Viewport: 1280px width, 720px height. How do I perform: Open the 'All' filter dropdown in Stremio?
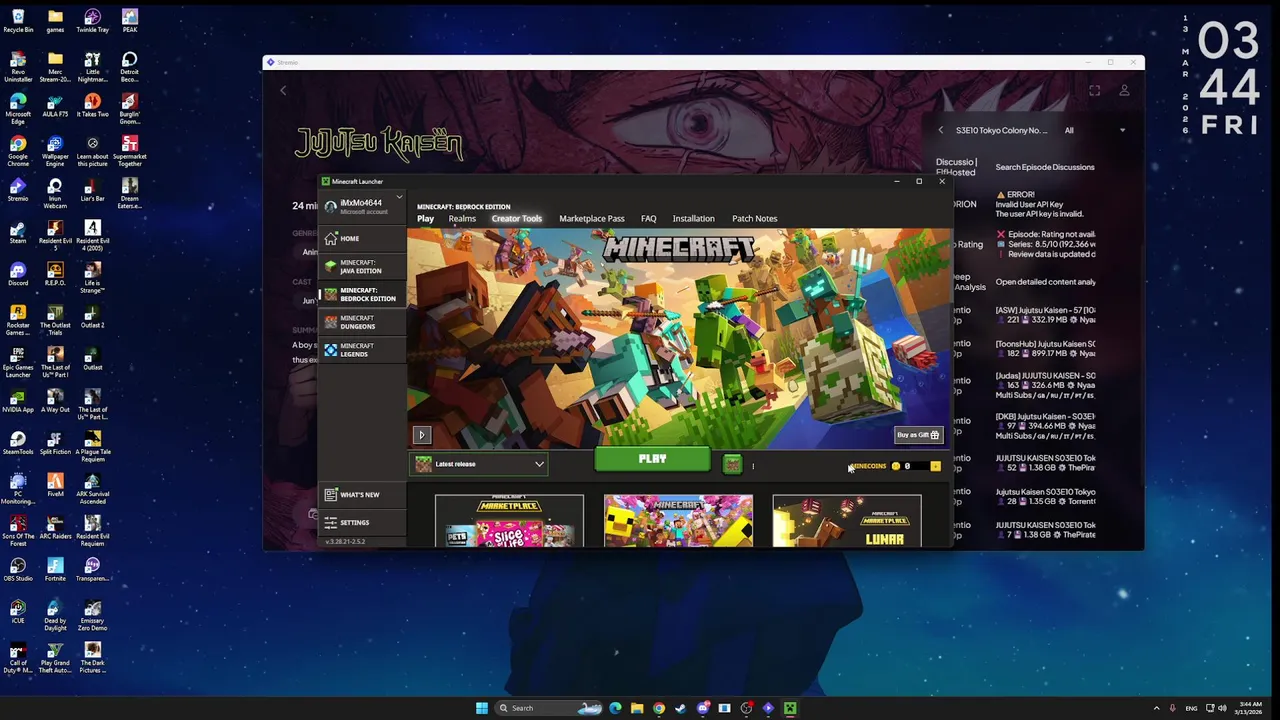(1094, 130)
